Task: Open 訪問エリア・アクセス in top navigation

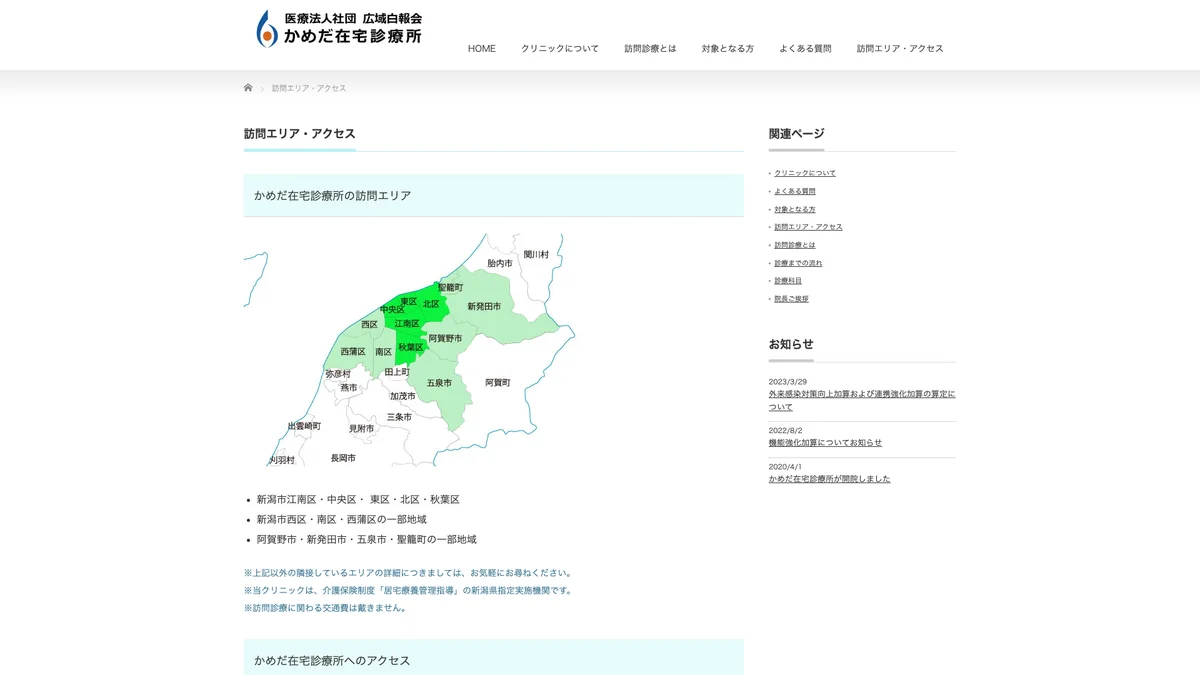Action: tap(900, 48)
